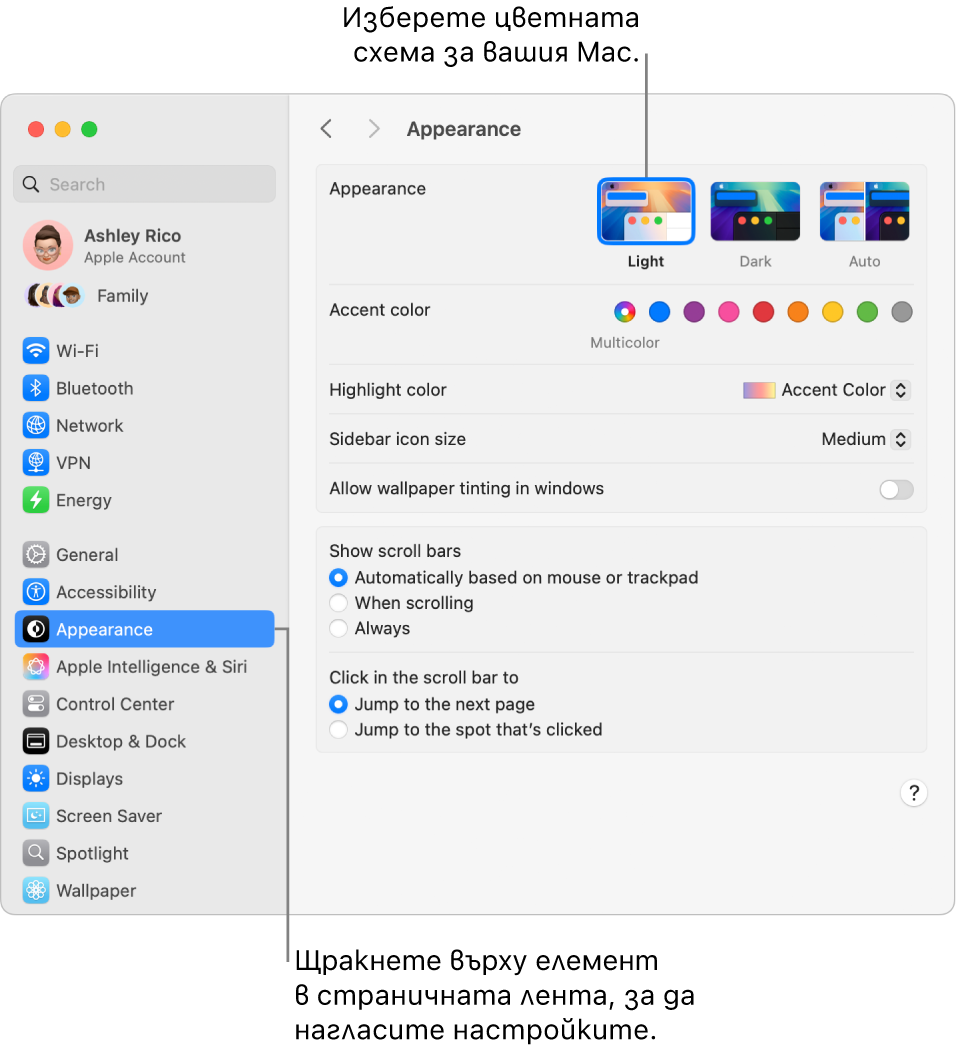Screen dimensions: 958x1051
Task: Open the Wallpaper settings pane
Action: (96, 891)
